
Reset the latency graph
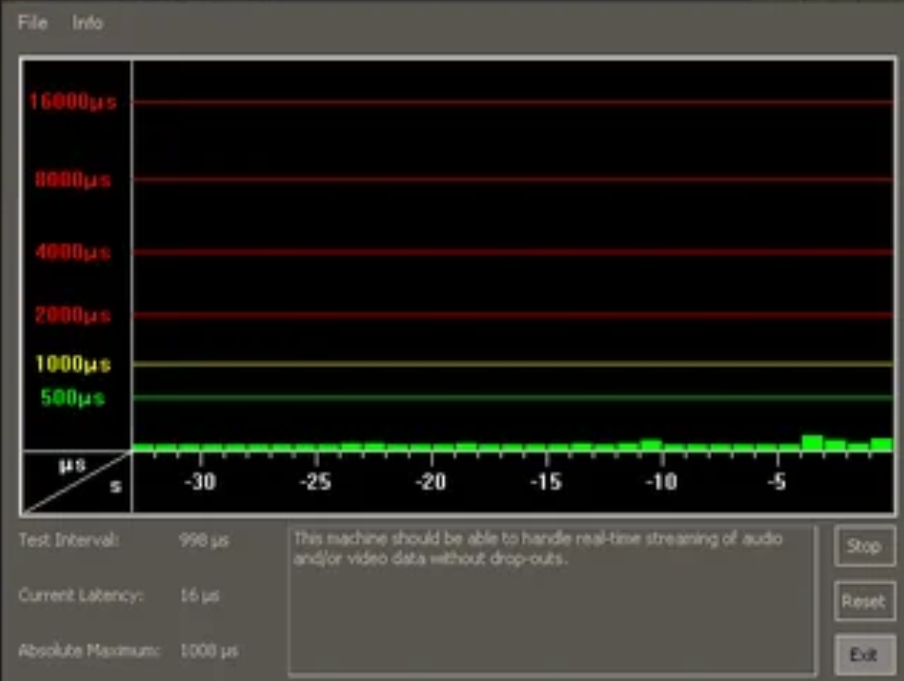[864, 601]
